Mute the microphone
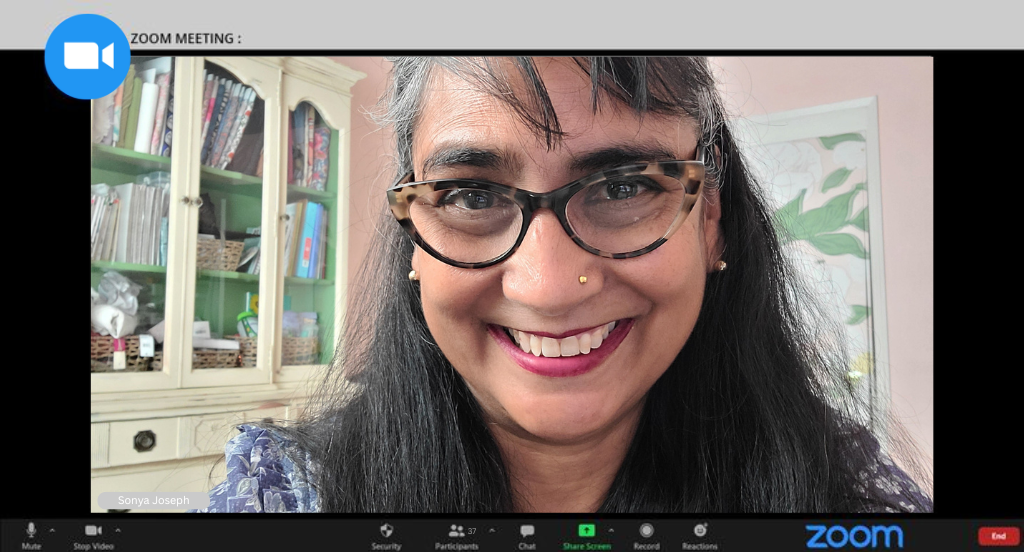 point(31,531)
